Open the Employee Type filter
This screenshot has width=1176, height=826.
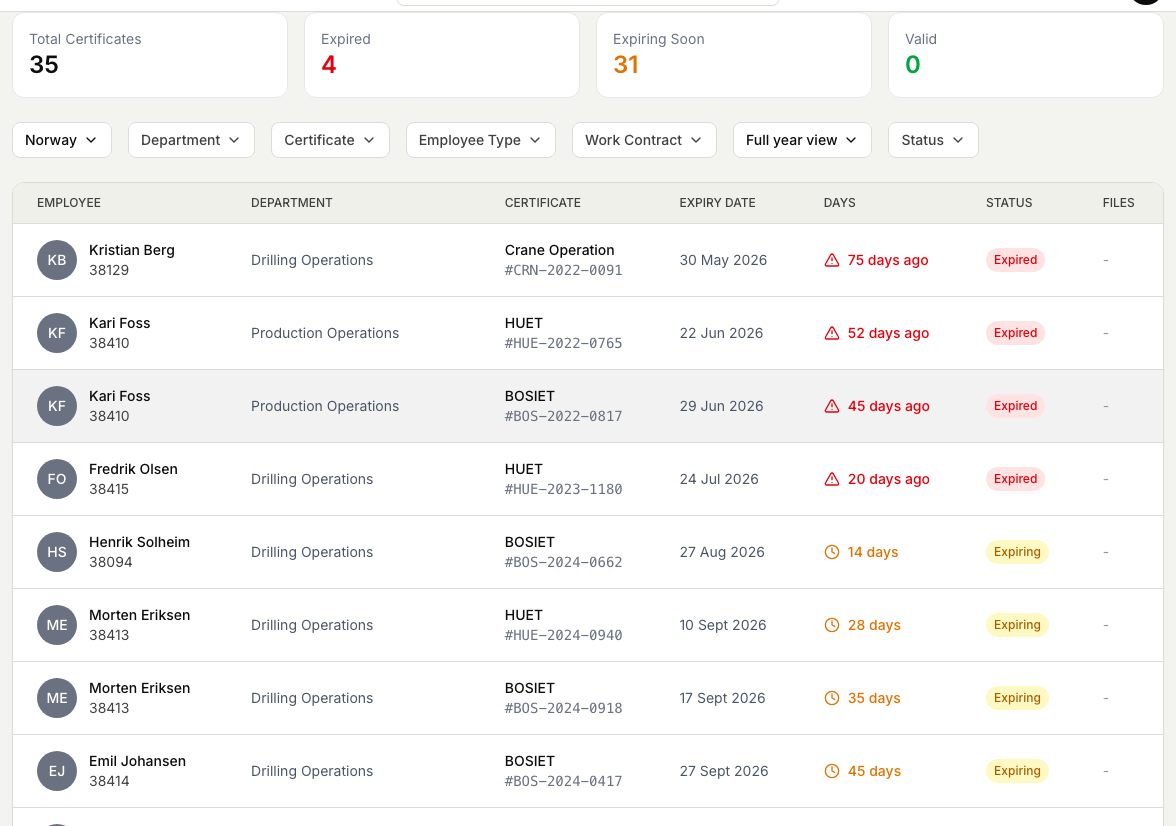(481, 140)
